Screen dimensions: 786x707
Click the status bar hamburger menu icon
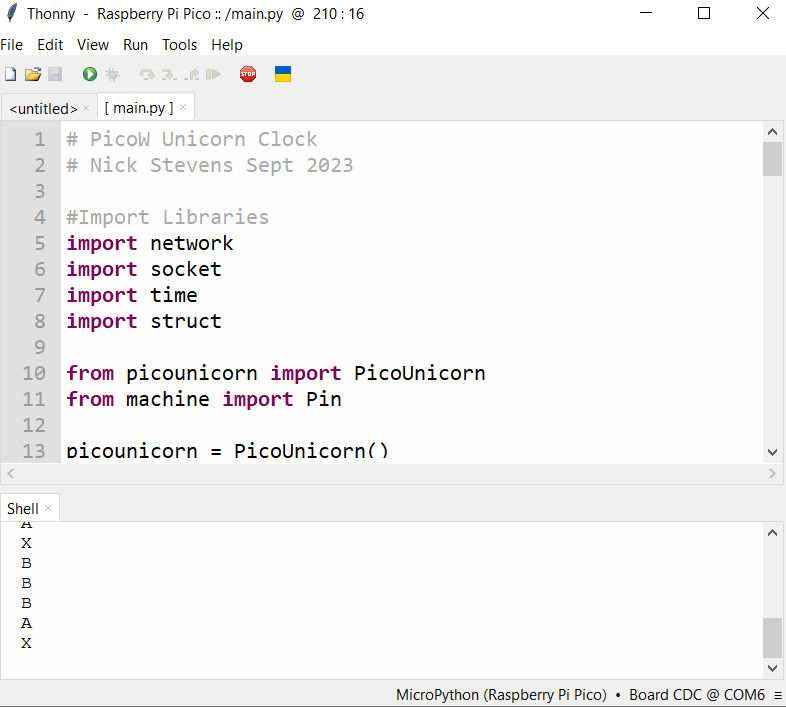pos(778,695)
